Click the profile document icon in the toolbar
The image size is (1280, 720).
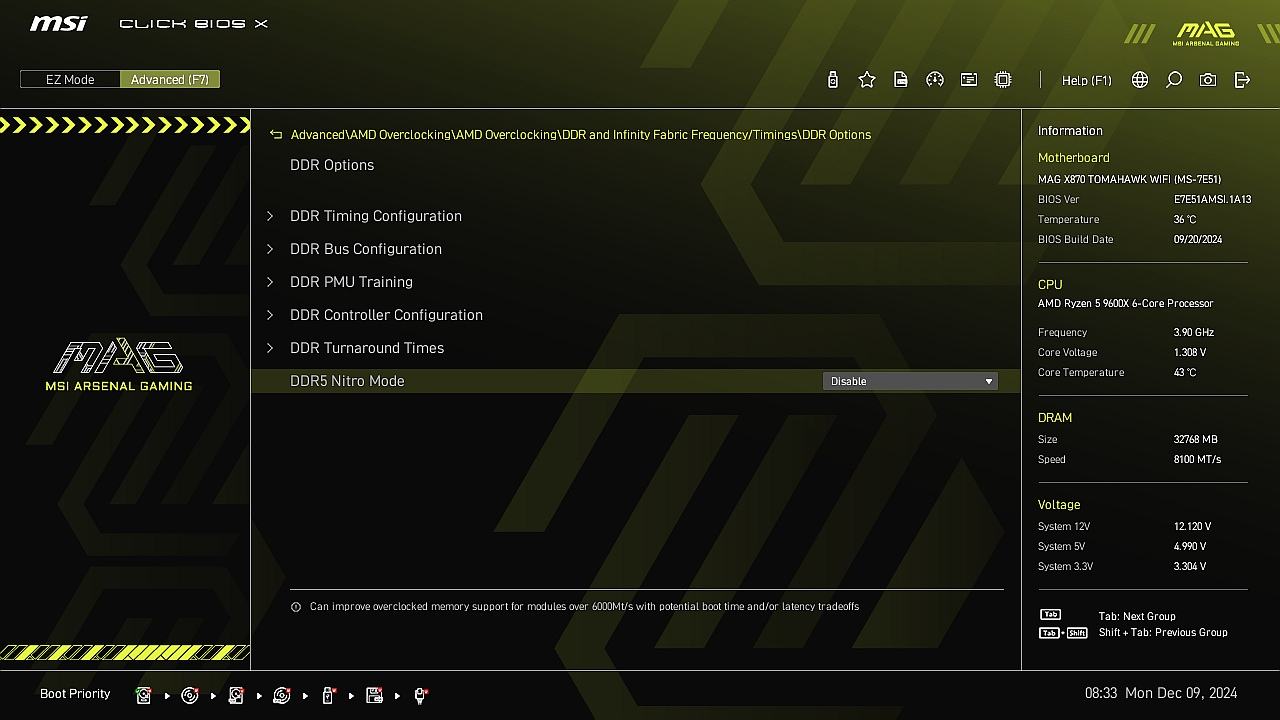901,80
